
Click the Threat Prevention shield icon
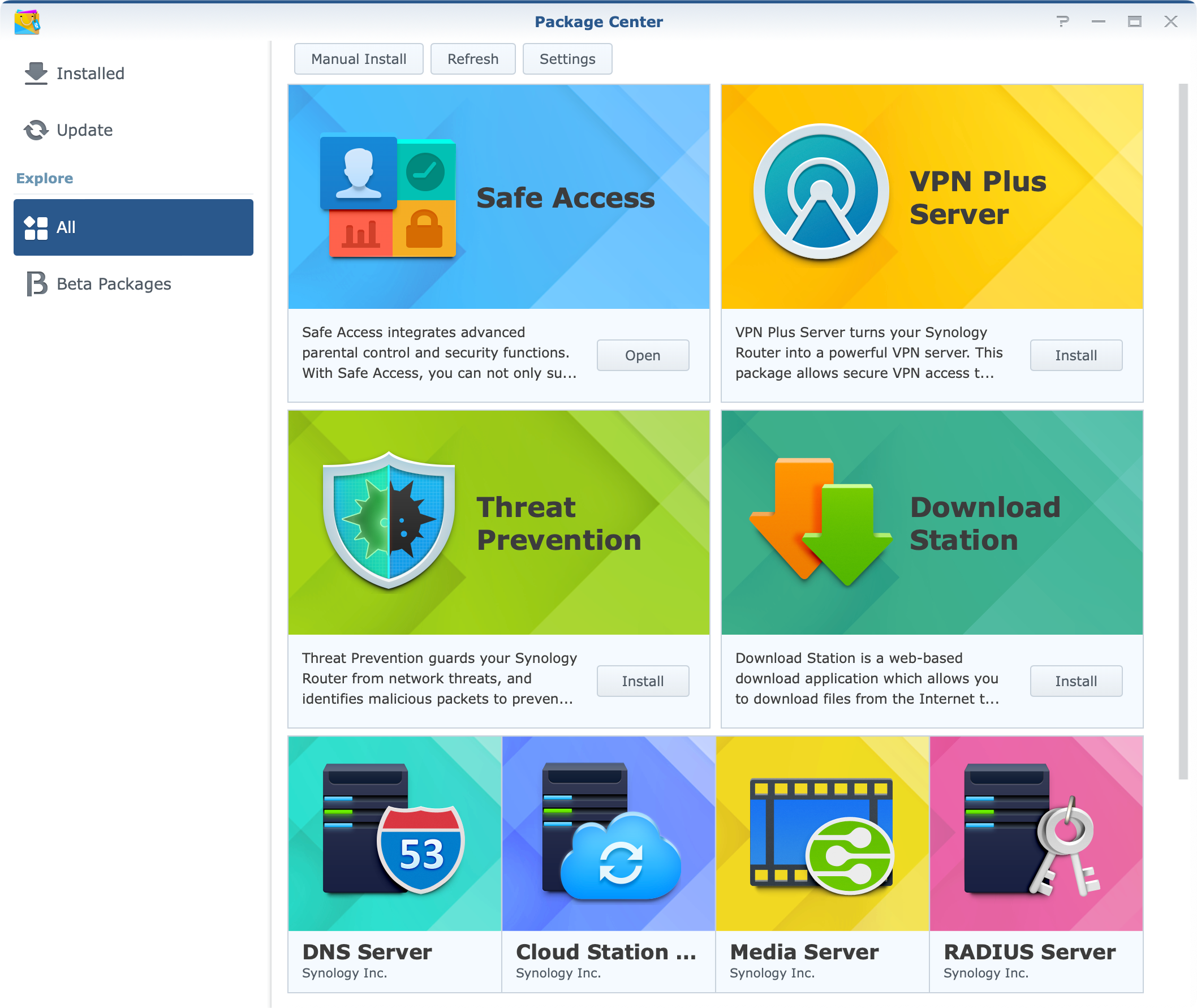[x=389, y=520]
